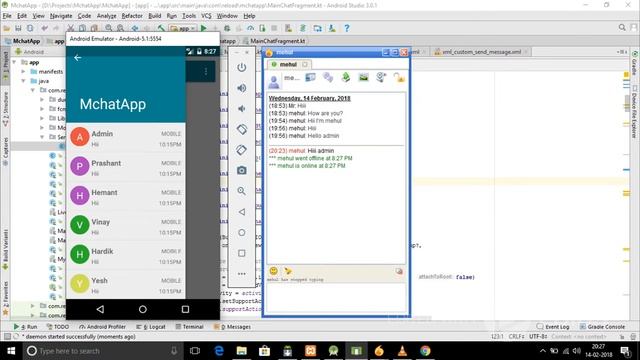The image size is (640, 360).
Task: Click the Cut scissors icon in the toolbar
Action: pyautogui.click(x=70, y=28)
